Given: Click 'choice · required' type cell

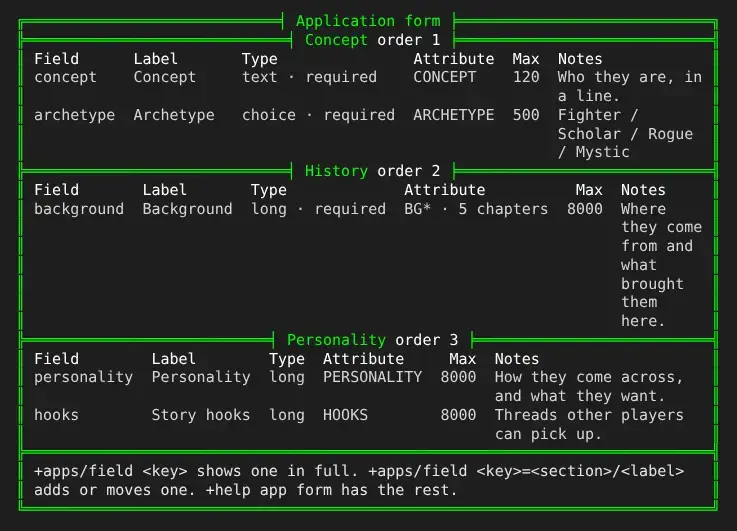Looking at the screenshot, I should 318,115.
